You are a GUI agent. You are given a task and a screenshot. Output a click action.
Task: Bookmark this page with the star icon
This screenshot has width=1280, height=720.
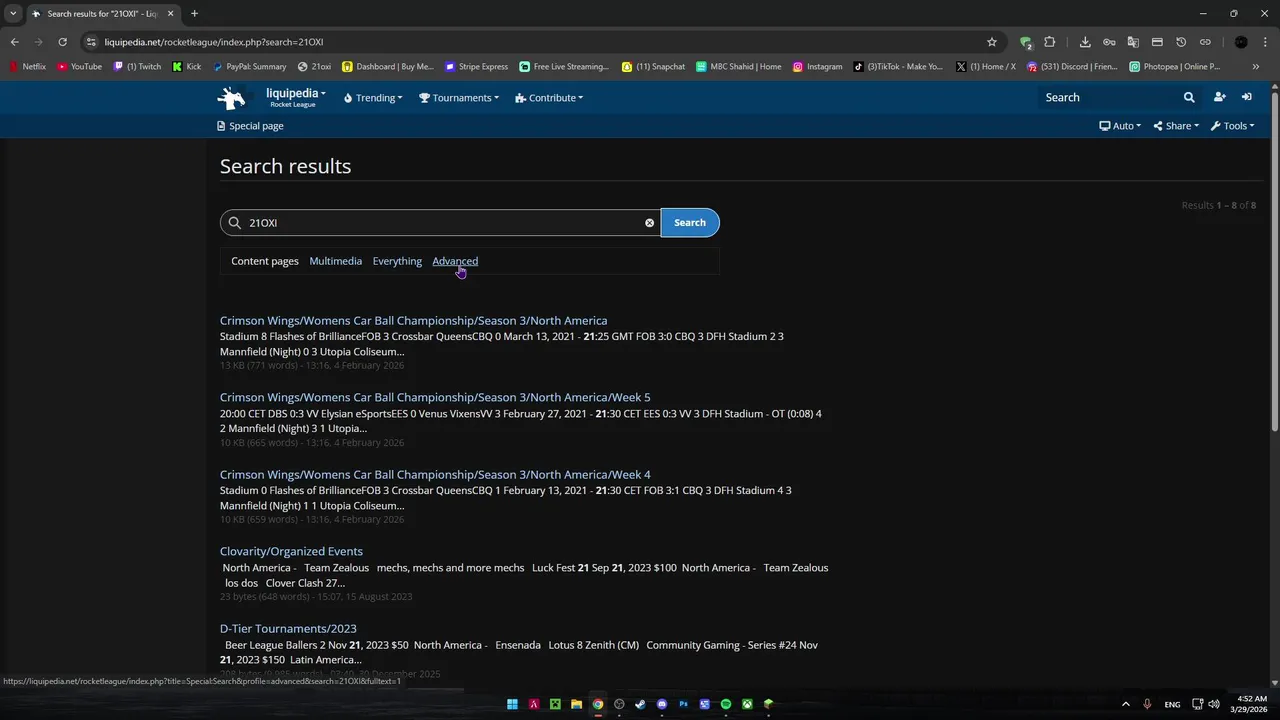992,42
